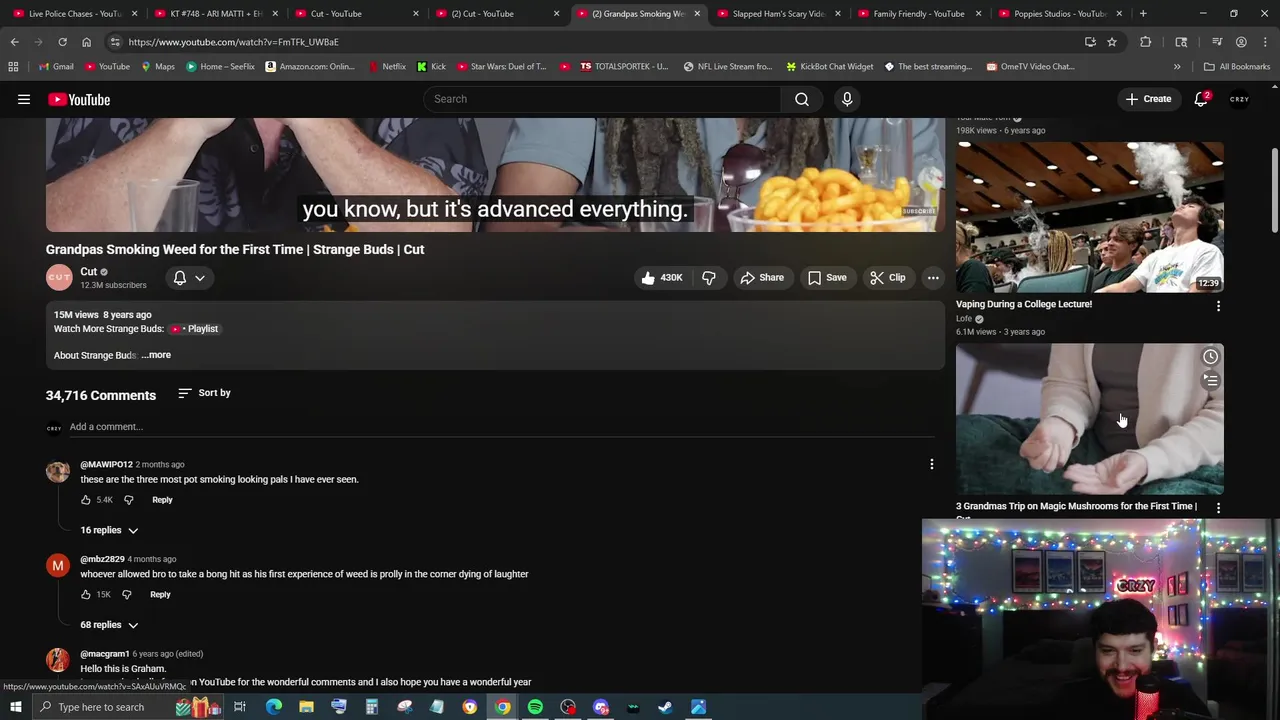Like the mbz2829 comment
Viewport: 1280px width, 720px height.
[x=86, y=595]
